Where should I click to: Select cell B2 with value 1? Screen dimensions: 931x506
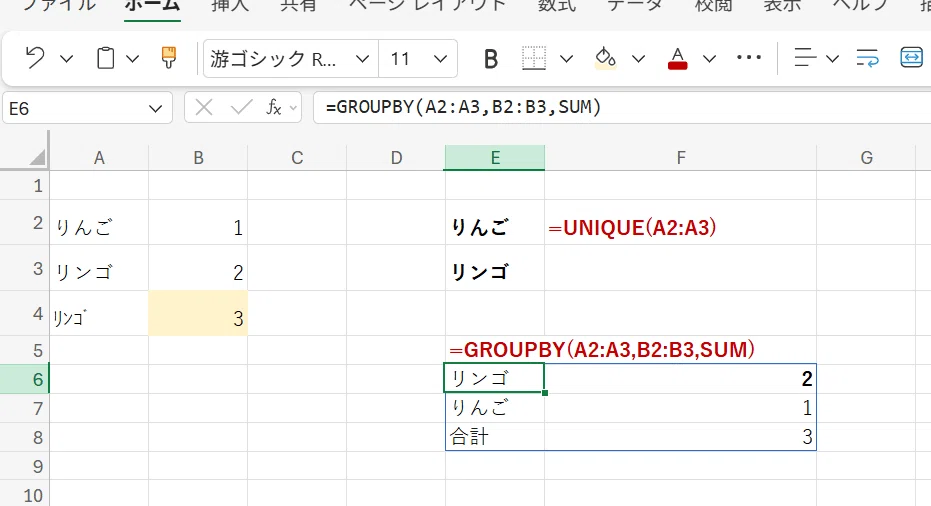coord(198,223)
